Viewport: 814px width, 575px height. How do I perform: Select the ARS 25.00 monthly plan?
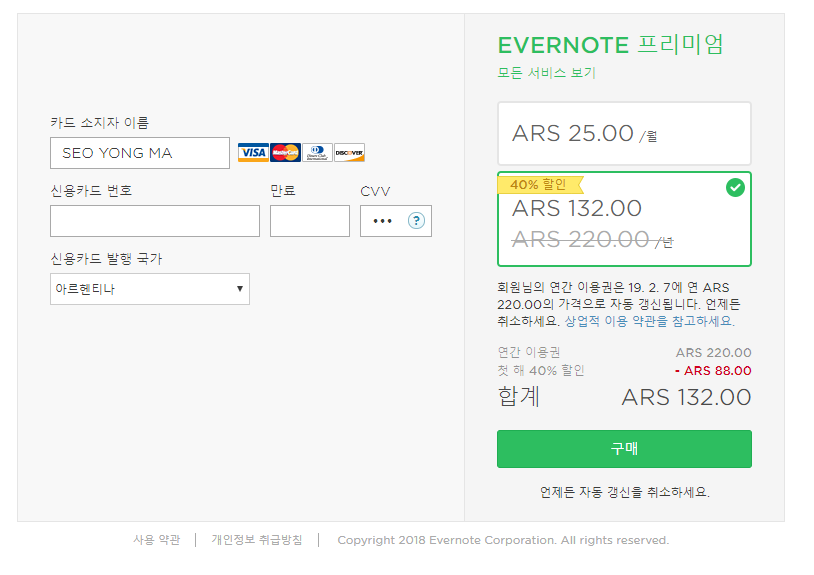click(624, 133)
